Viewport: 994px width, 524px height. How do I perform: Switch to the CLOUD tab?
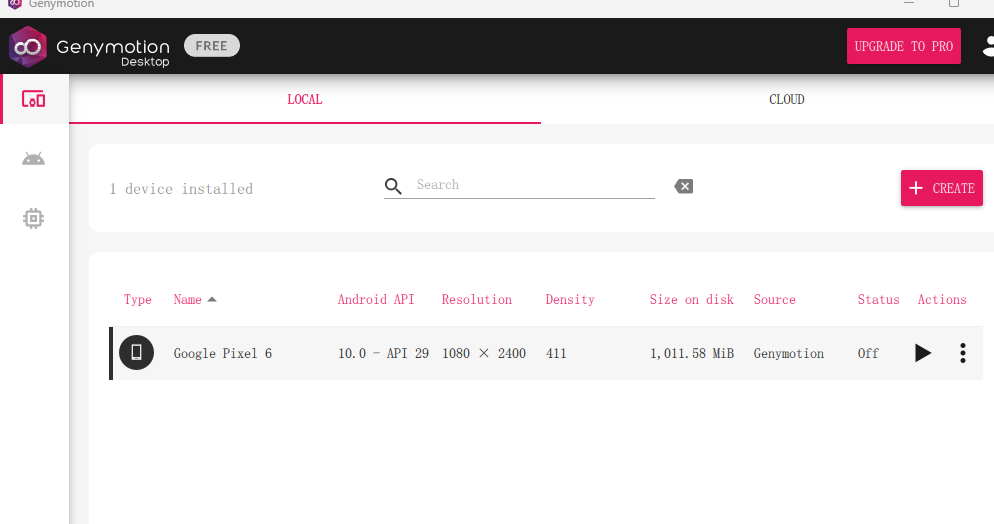click(x=787, y=99)
